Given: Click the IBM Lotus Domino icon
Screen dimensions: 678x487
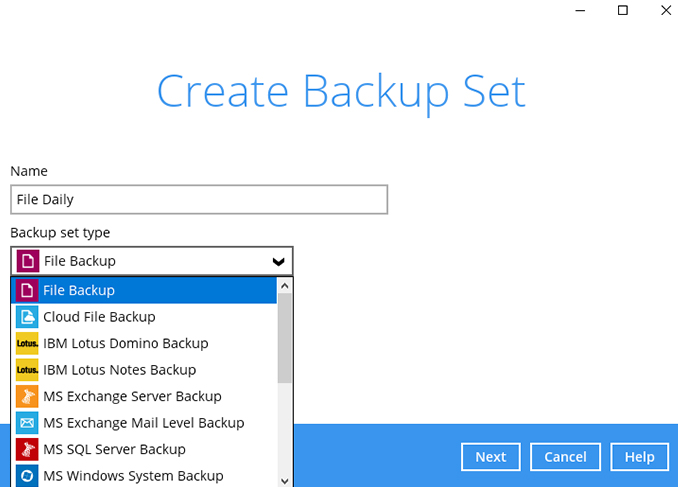Looking at the screenshot, I should click(27, 343).
